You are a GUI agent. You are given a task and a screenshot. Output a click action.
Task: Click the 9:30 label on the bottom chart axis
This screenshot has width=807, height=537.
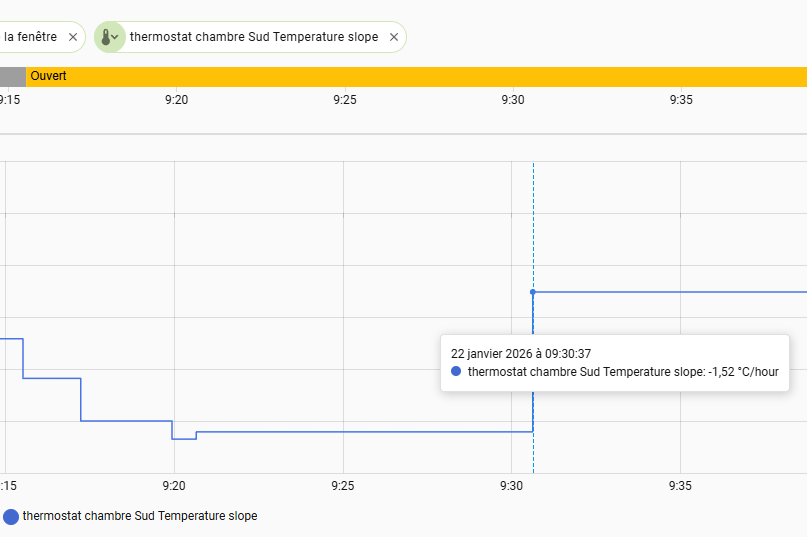[512, 486]
